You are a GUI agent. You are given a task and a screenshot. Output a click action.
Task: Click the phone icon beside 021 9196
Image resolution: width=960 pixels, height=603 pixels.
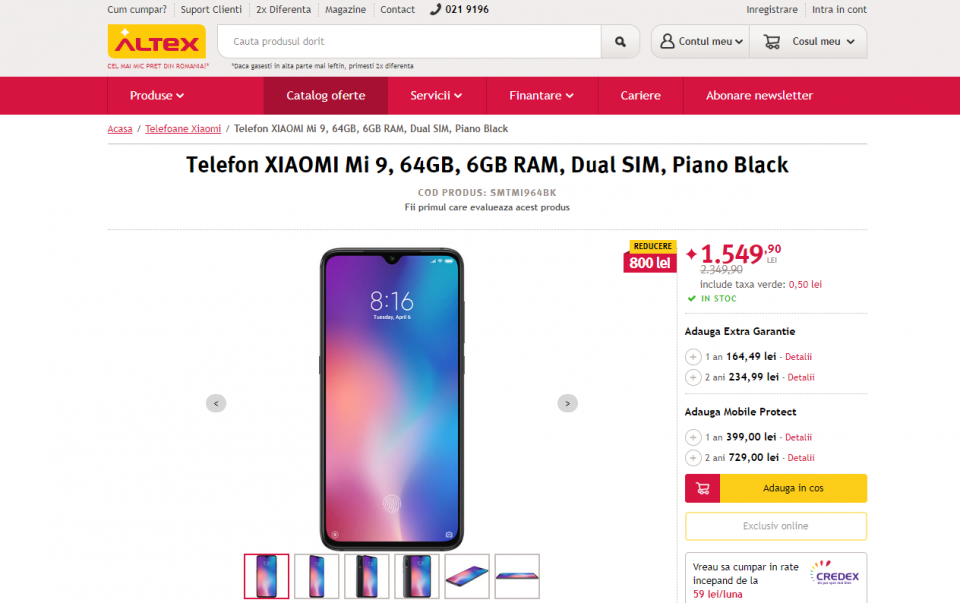click(435, 10)
